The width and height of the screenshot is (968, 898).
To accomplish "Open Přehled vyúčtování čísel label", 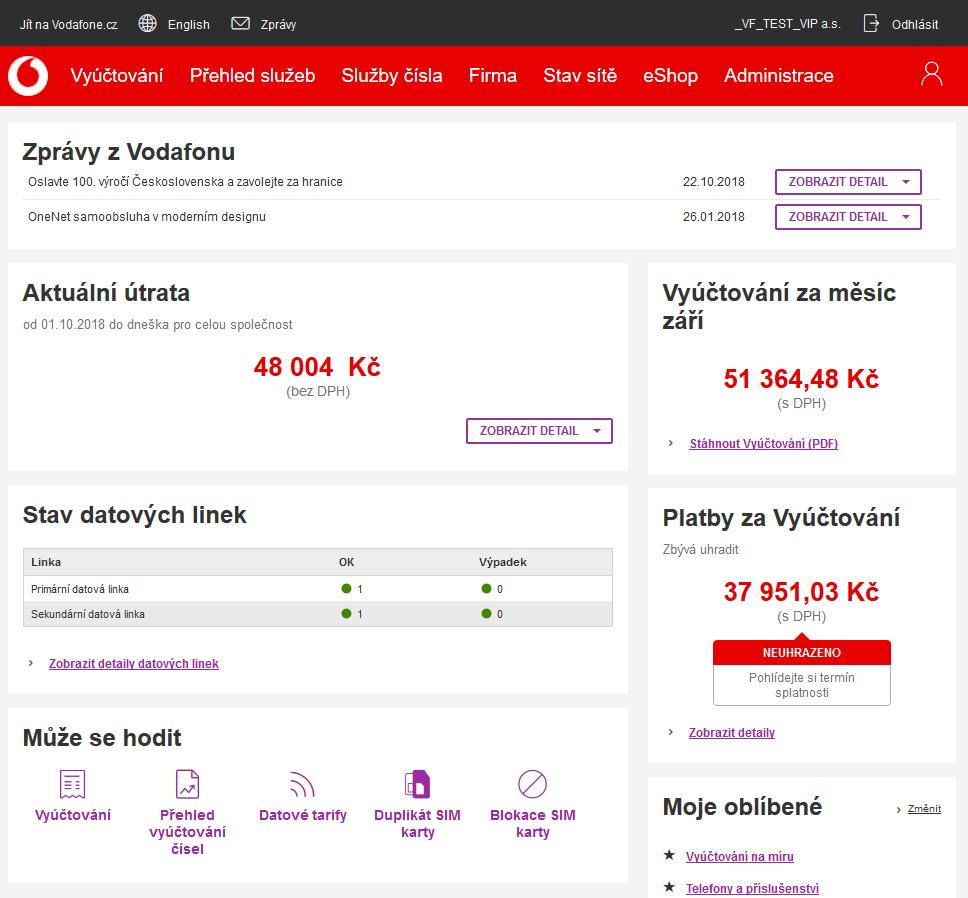I will (x=187, y=832).
